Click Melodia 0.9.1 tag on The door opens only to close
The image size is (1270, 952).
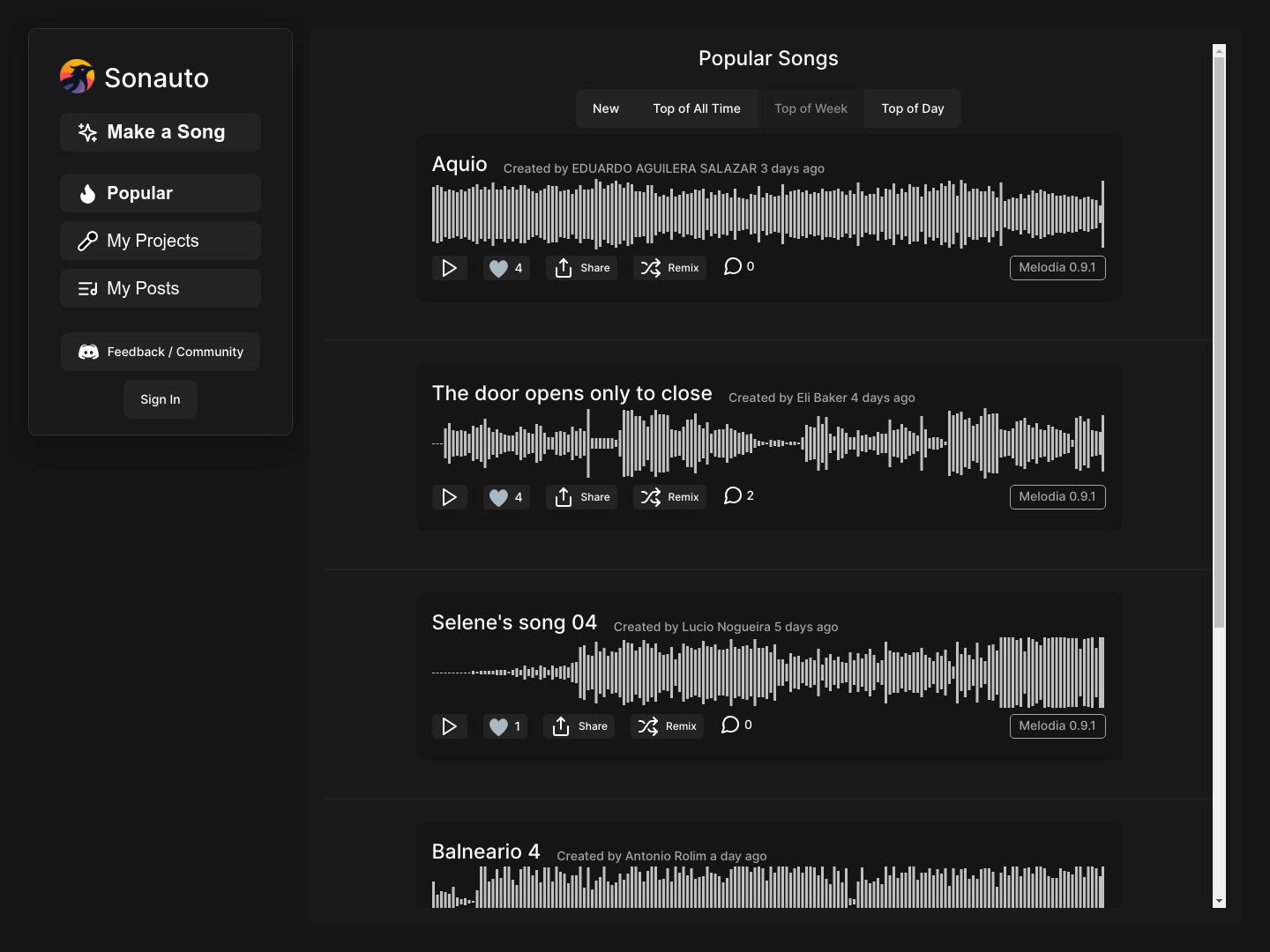coord(1057,496)
